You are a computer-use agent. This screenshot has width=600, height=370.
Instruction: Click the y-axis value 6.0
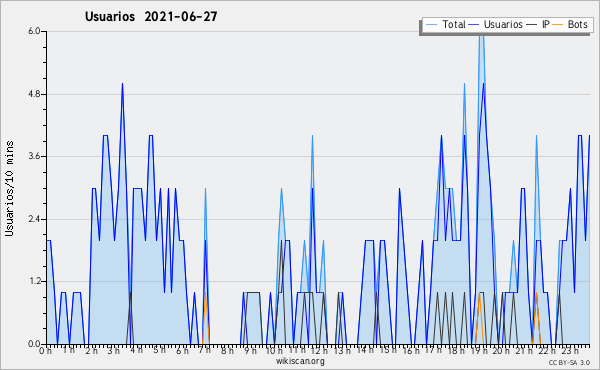coord(34,31)
